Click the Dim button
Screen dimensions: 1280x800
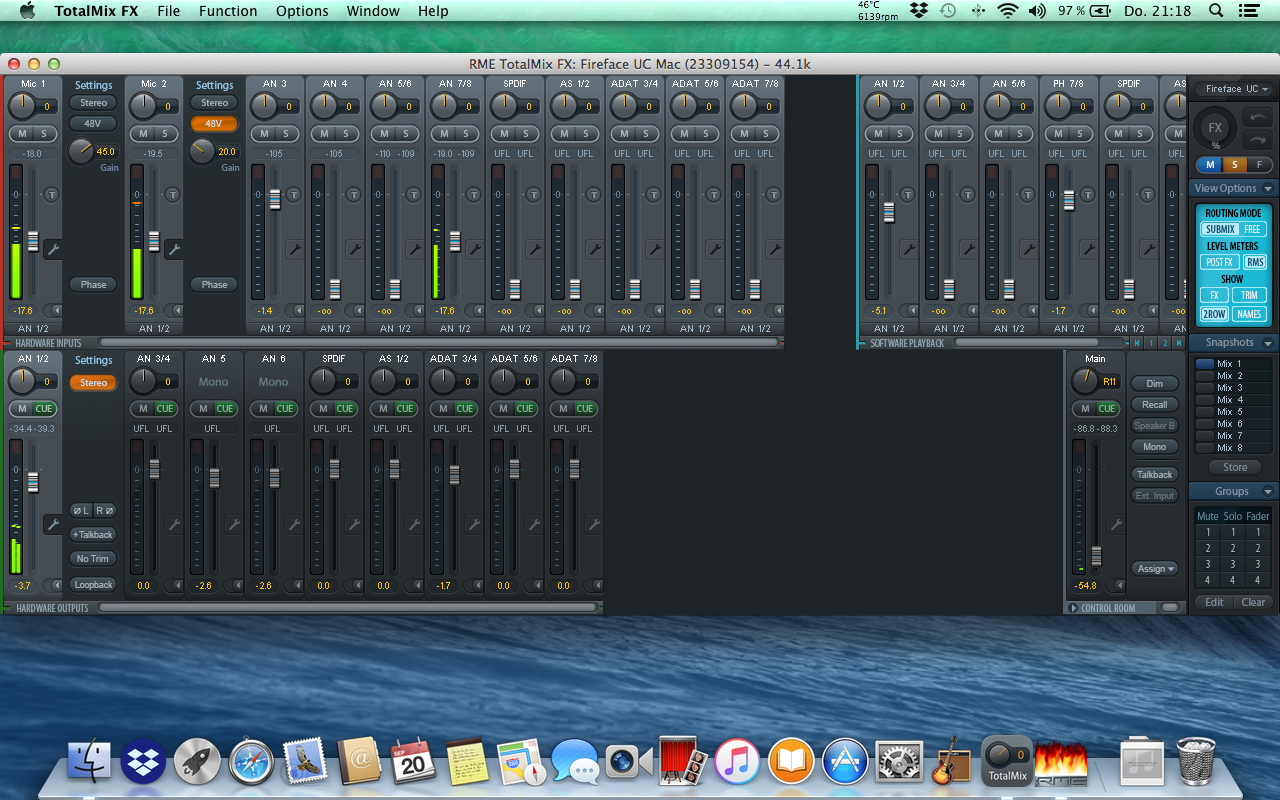(1155, 384)
